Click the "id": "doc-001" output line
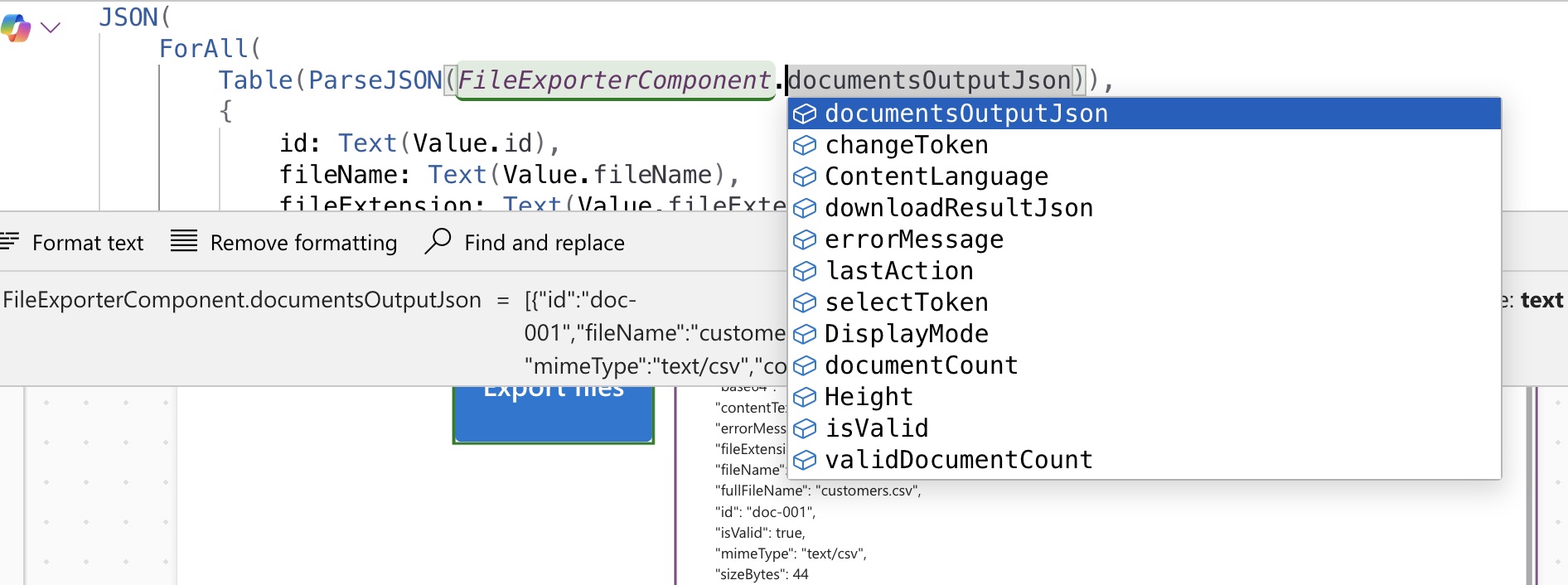The height and width of the screenshot is (585, 1568). (x=765, y=512)
